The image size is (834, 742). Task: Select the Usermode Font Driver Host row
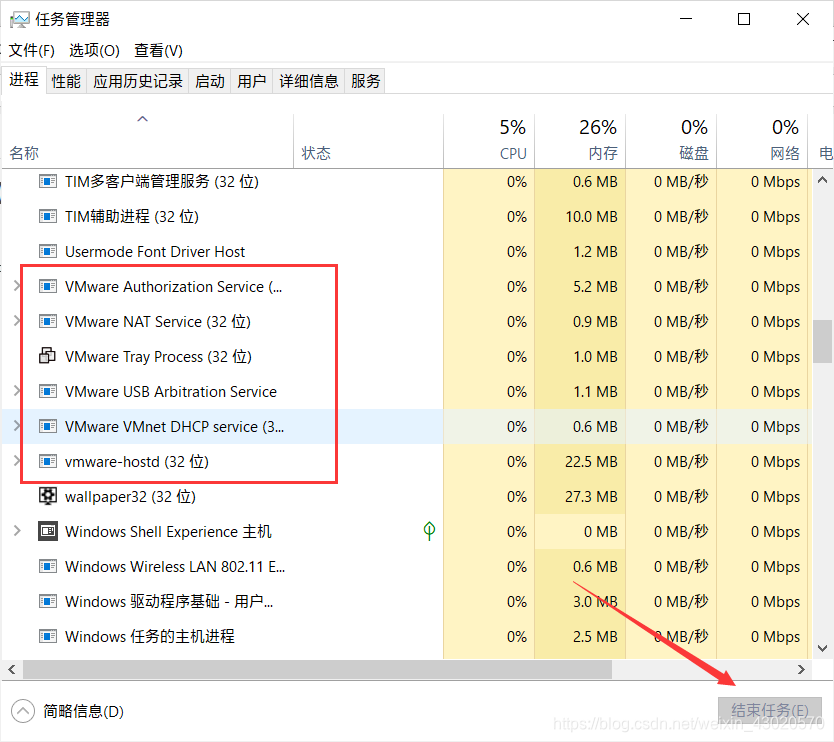406,252
